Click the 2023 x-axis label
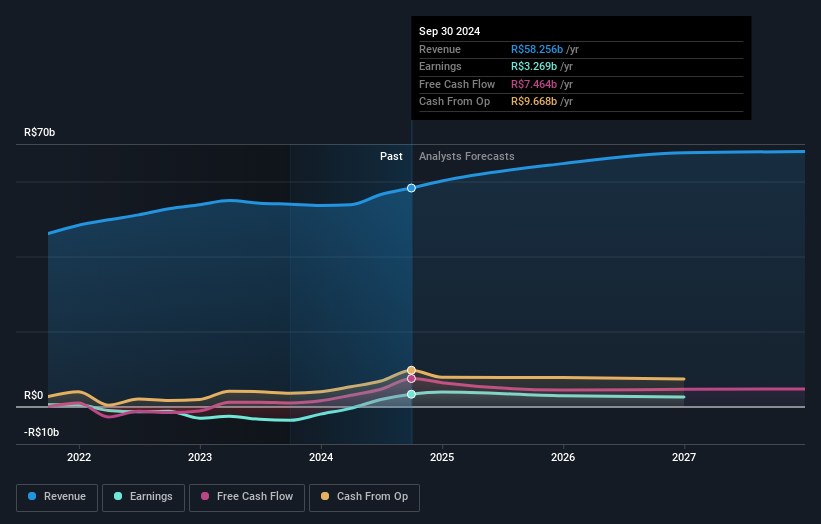Image resolution: width=821 pixels, height=524 pixels. click(200, 458)
